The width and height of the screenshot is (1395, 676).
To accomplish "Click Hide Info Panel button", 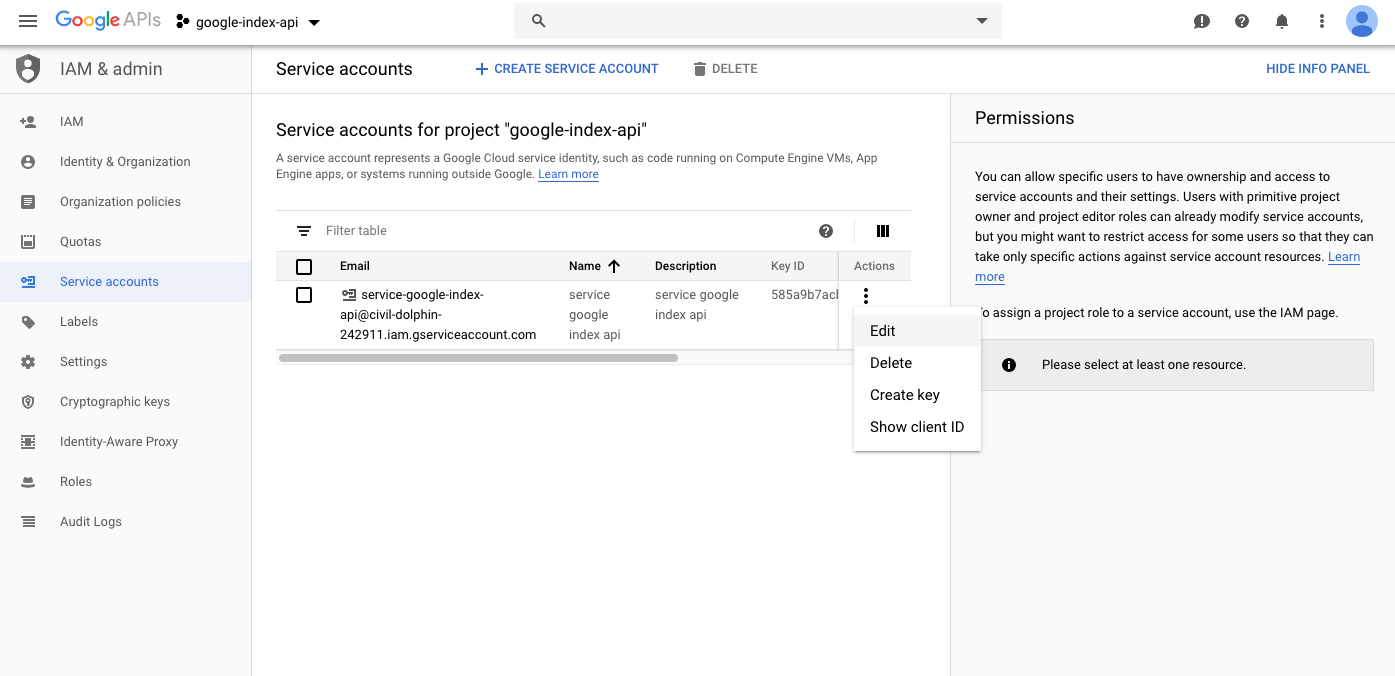I will click(x=1318, y=69).
